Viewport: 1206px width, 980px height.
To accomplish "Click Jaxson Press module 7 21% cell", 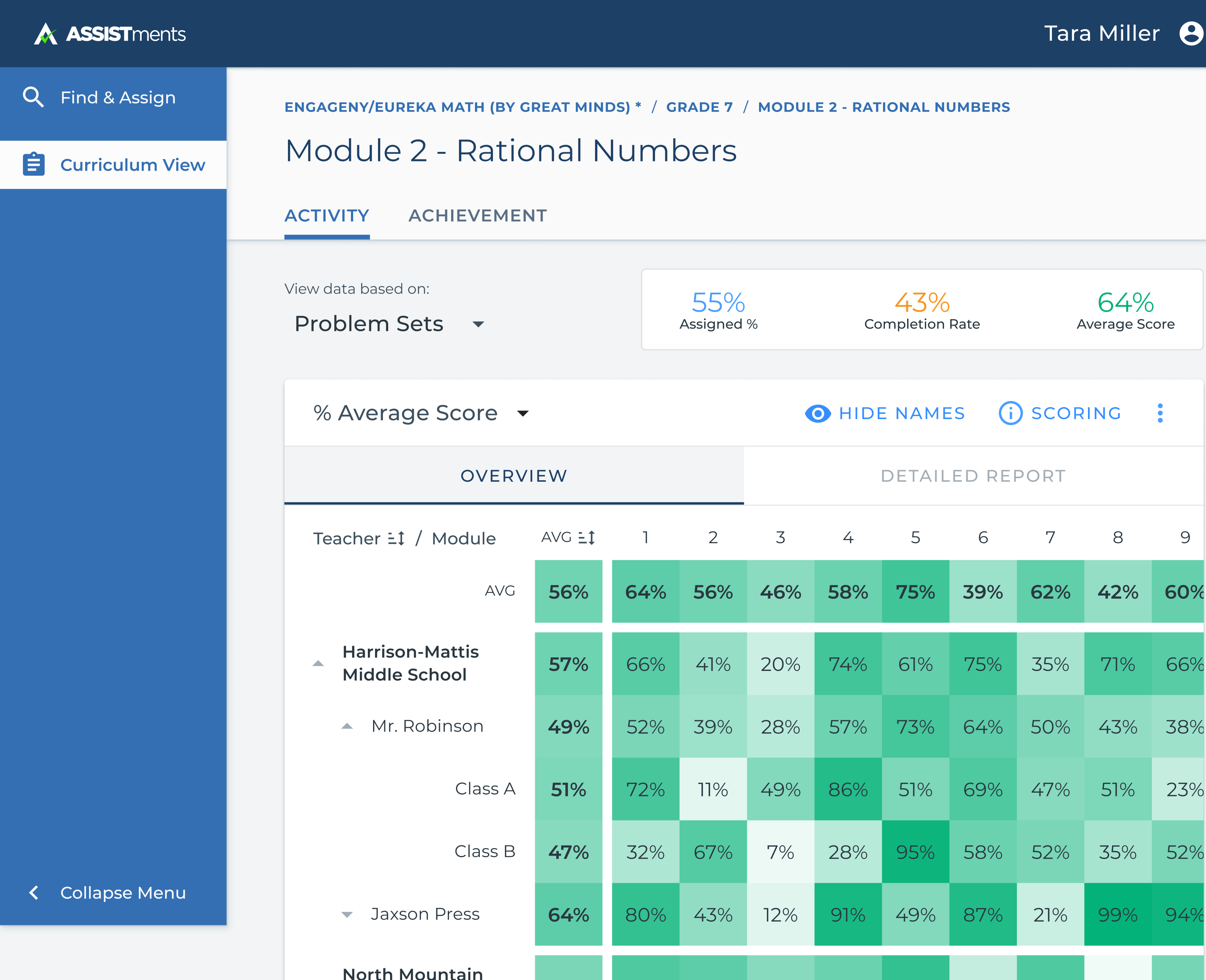I will coord(1050,914).
